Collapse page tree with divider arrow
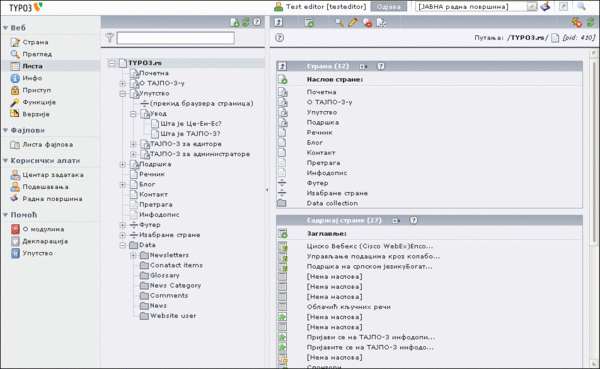 [267, 190]
